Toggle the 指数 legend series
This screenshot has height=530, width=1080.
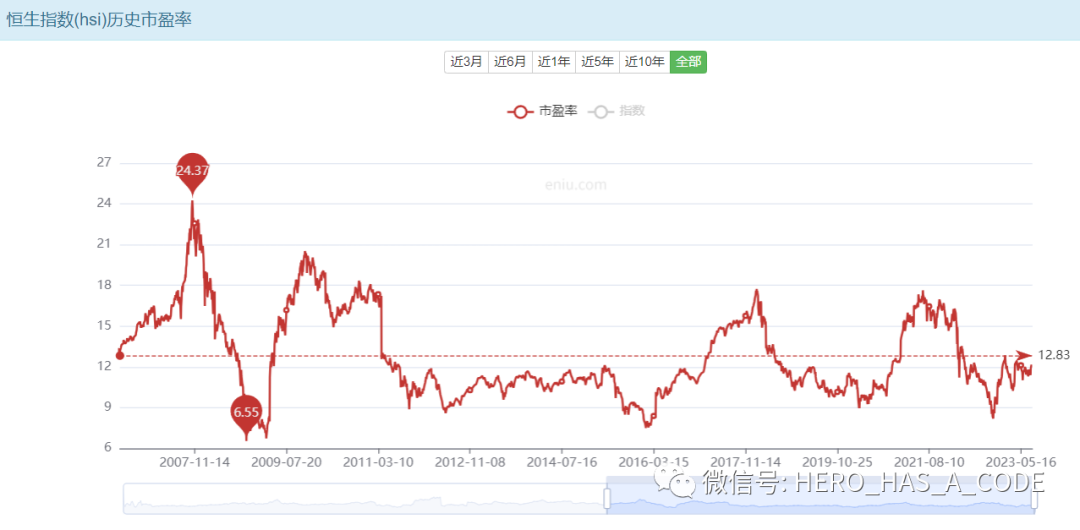(x=617, y=111)
